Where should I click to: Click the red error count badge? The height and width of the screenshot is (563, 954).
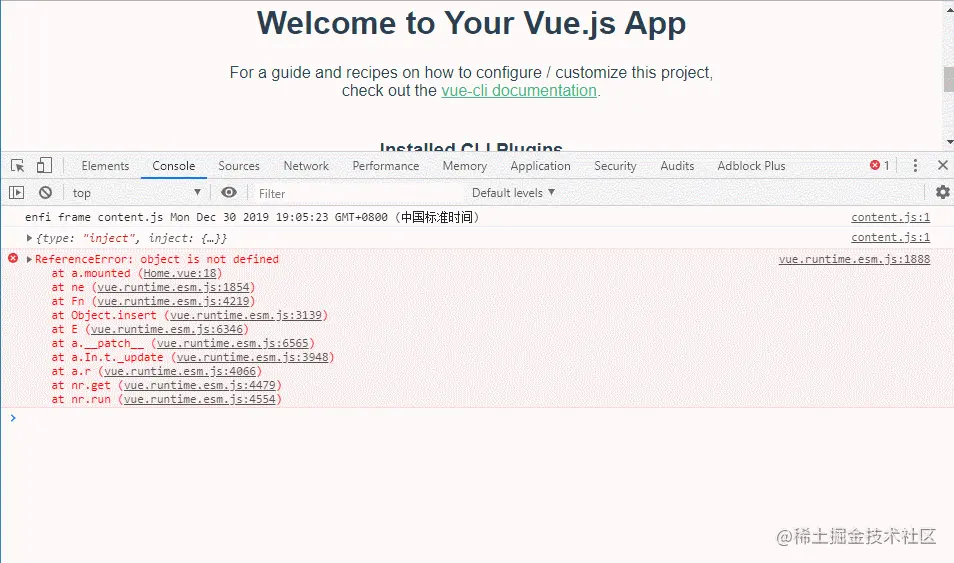[x=880, y=166]
